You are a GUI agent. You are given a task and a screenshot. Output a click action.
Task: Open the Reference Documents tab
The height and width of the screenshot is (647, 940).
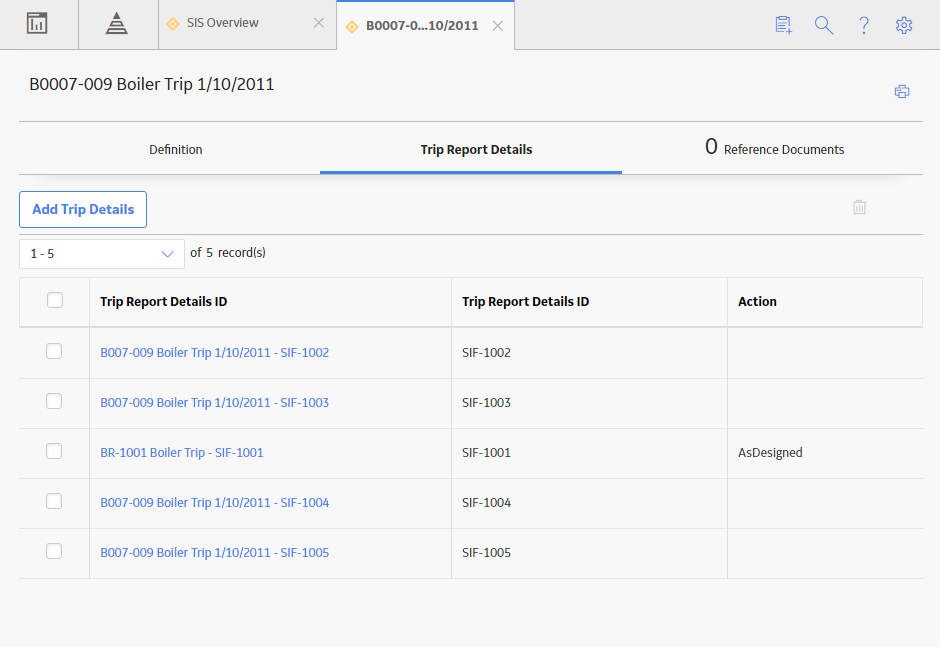point(774,148)
